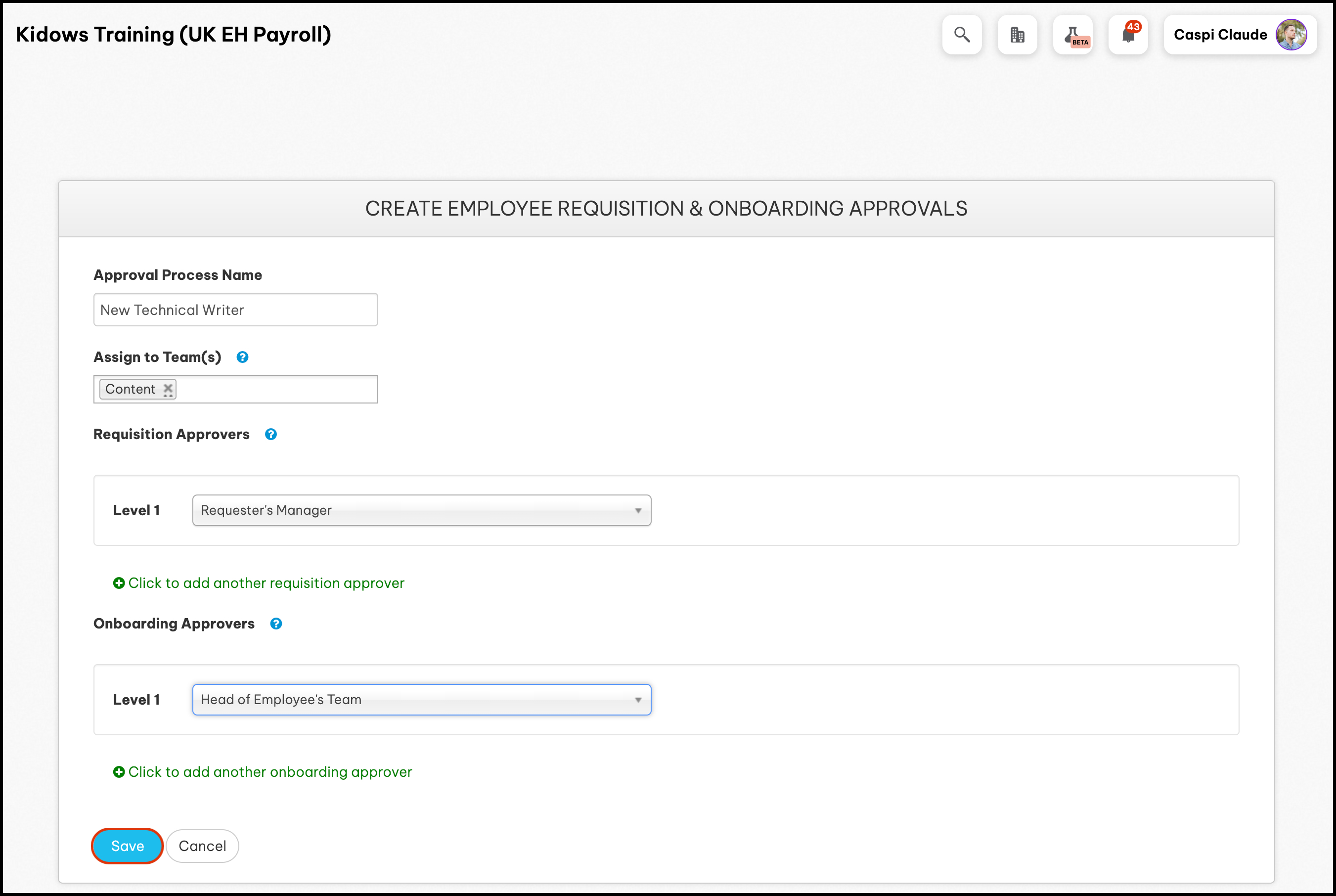Open the Requester's Manager dropdown
Viewport: 1336px width, 896px height.
pyautogui.click(x=422, y=510)
